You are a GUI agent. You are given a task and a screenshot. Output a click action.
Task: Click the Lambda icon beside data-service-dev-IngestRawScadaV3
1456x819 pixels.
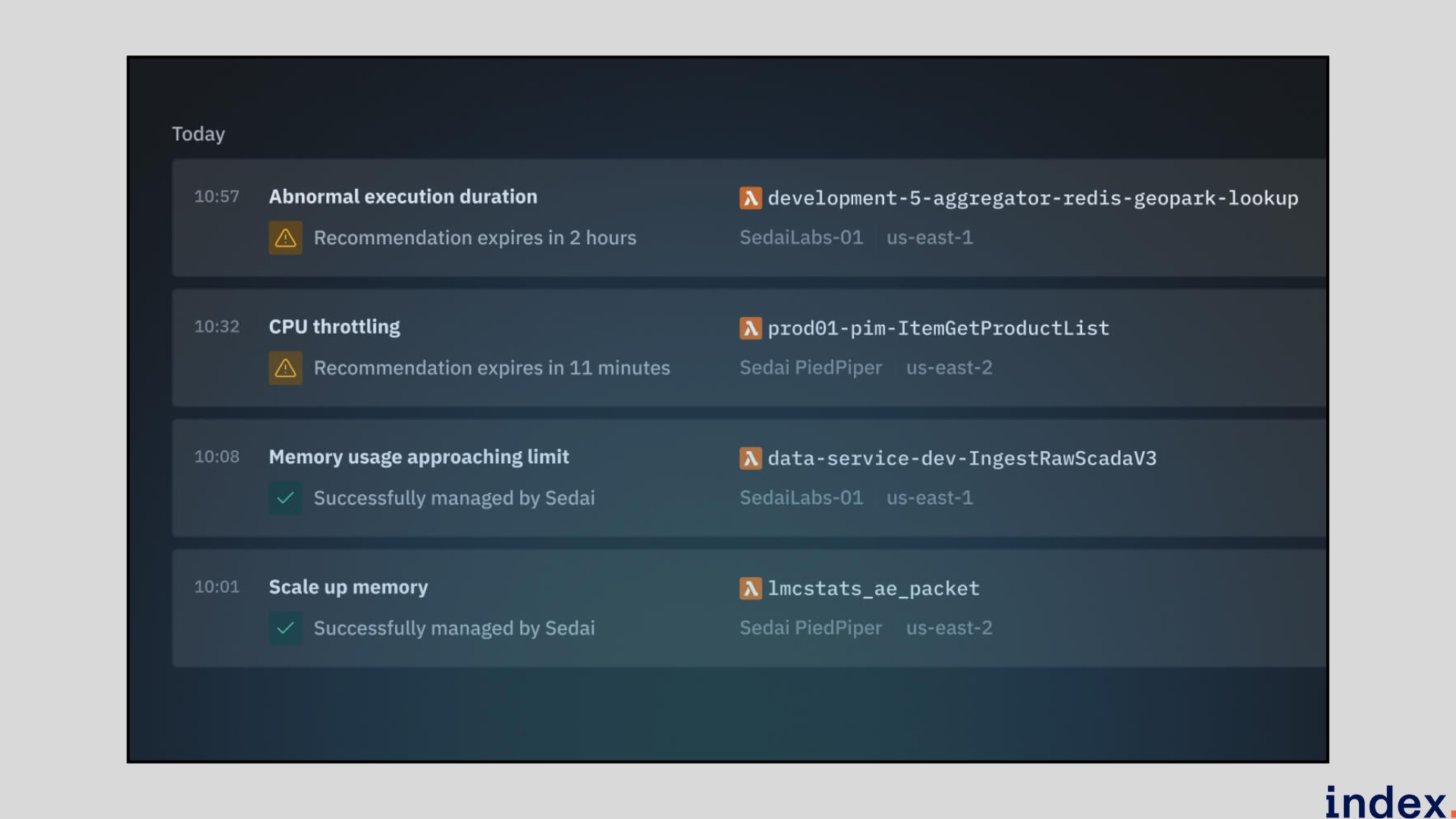pos(750,458)
